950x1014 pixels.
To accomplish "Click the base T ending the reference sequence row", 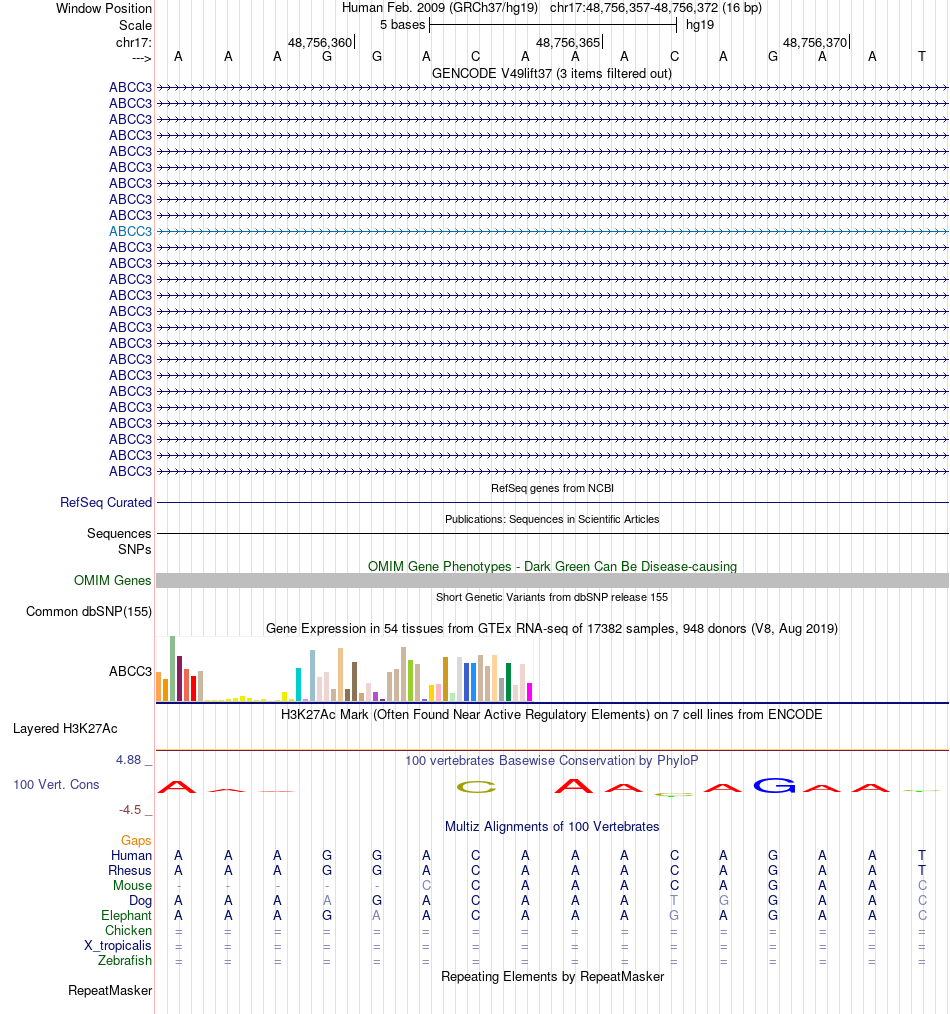I will [922, 56].
